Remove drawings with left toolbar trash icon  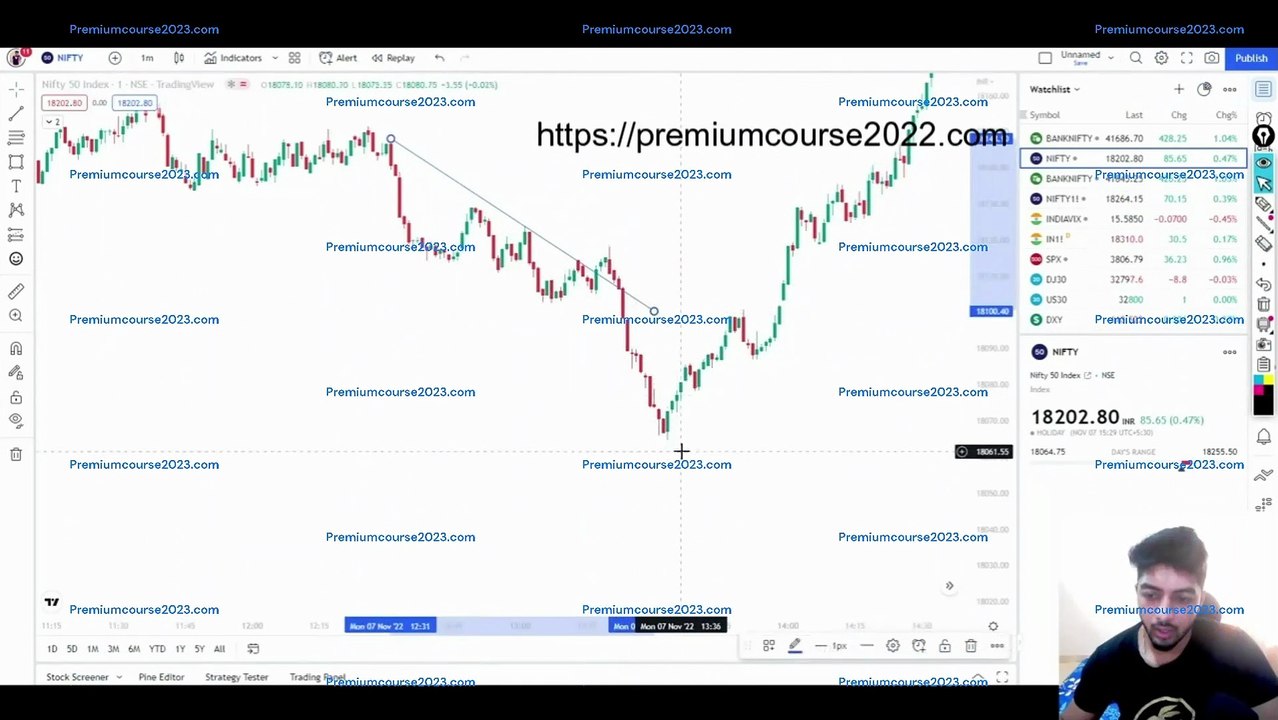click(x=16, y=454)
